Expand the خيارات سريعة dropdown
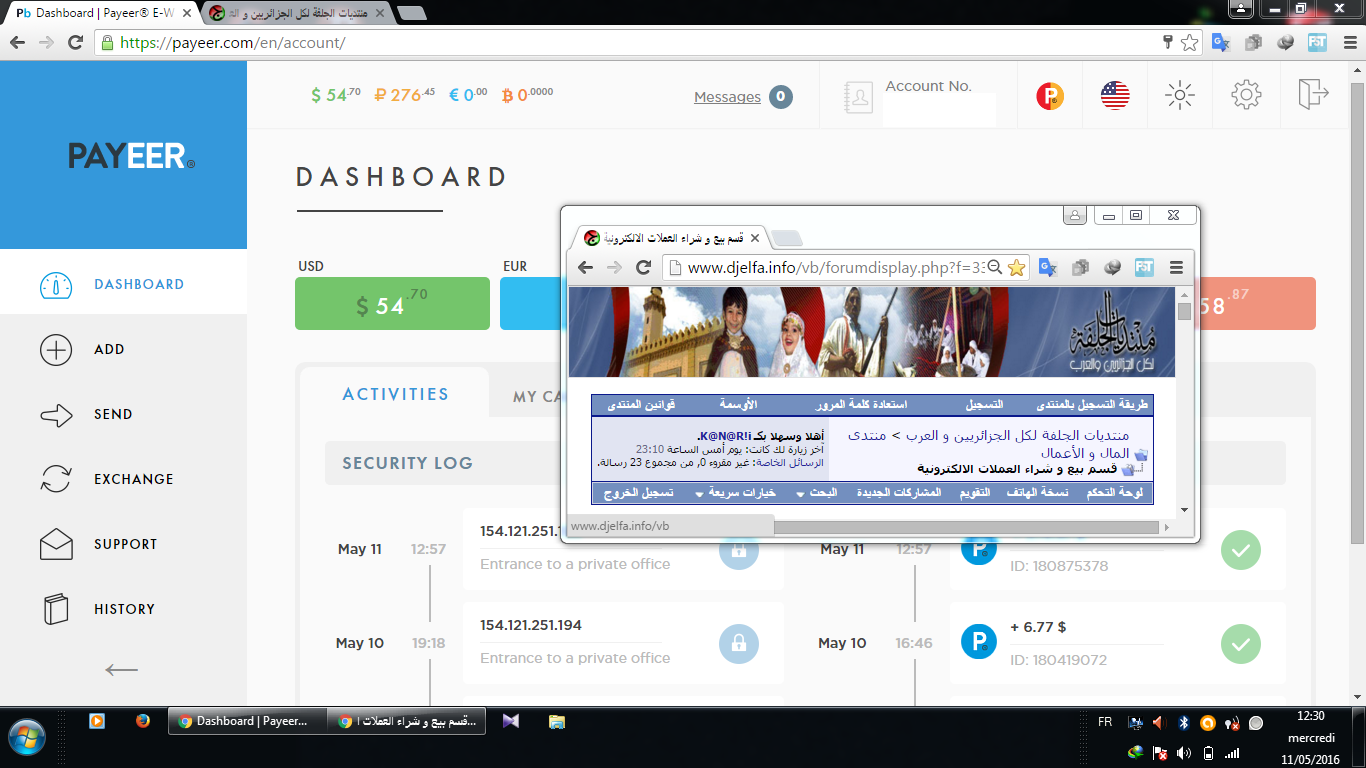This screenshot has height=768, width=1366. point(736,493)
